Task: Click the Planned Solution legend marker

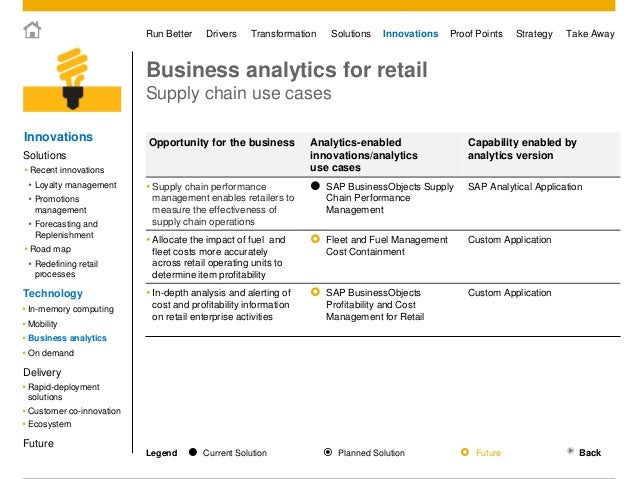Action: [x=328, y=452]
